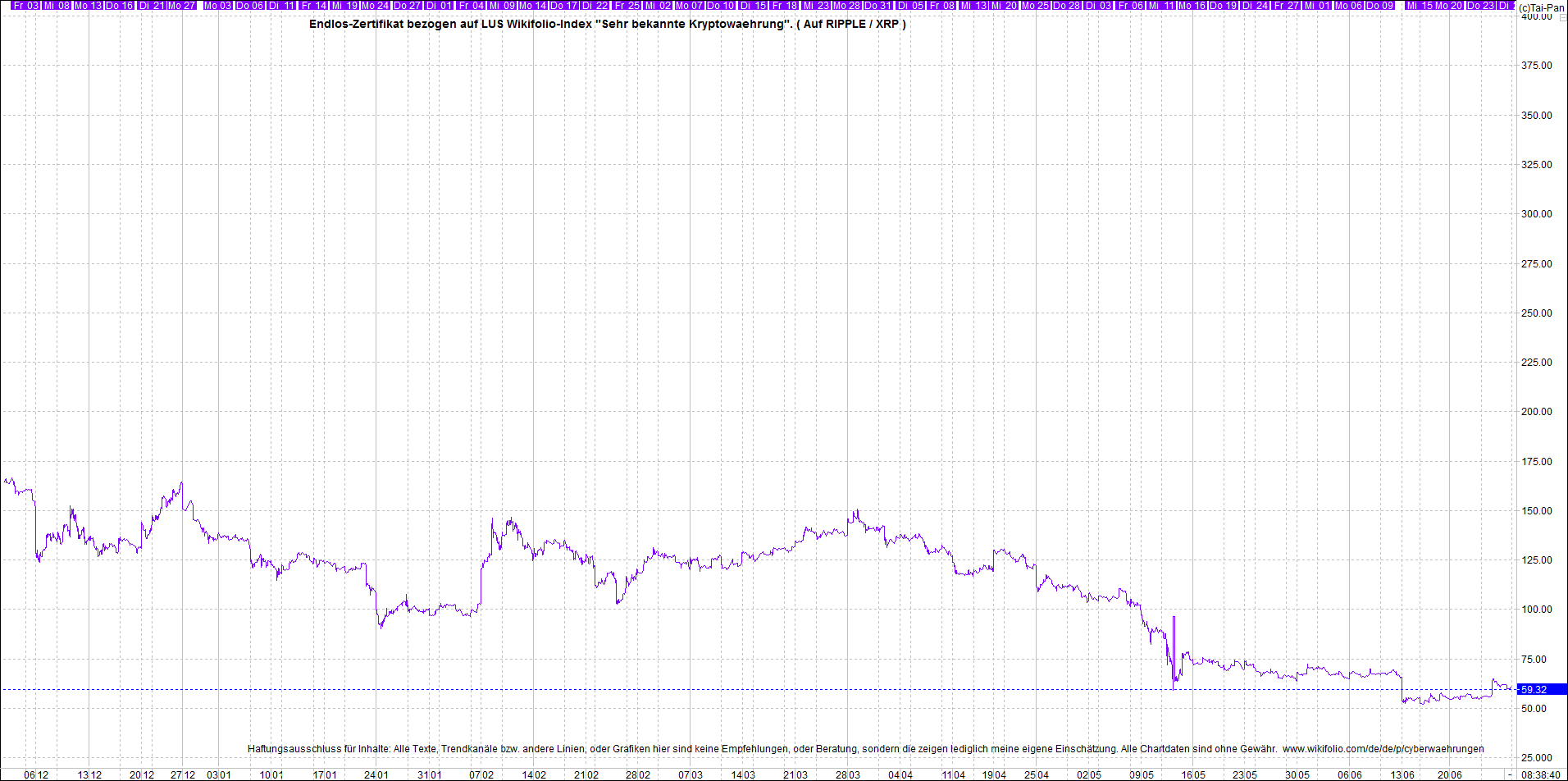Click the 225.00 price axis label
Viewport: 1568px width, 781px height.
(1537, 363)
